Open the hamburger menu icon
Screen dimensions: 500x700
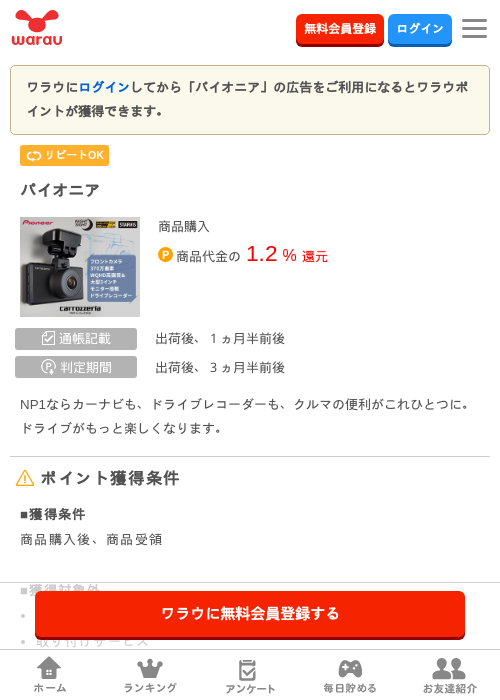pyautogui.click(x=474, y=29)
